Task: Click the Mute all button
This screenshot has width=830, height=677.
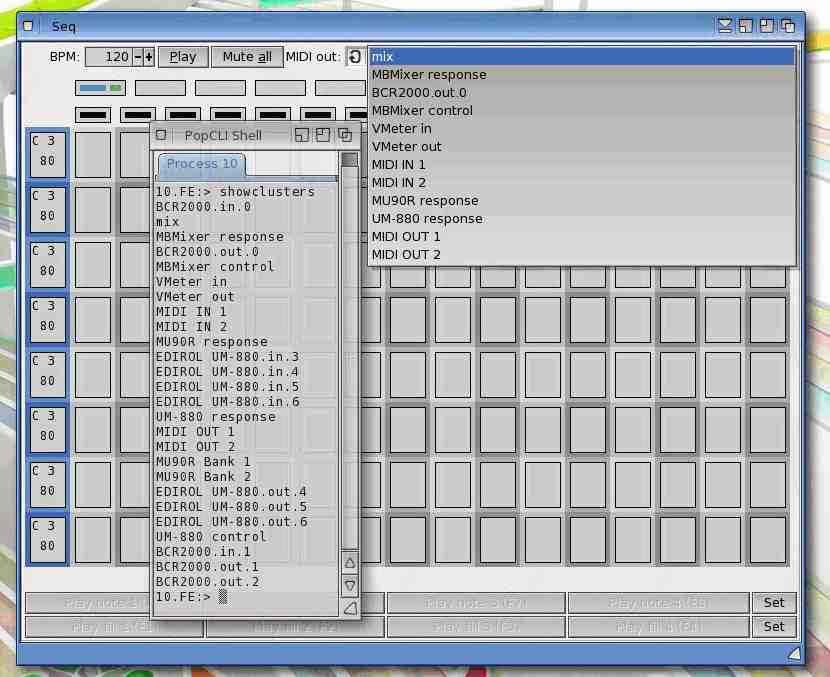Action: point(247,57)
